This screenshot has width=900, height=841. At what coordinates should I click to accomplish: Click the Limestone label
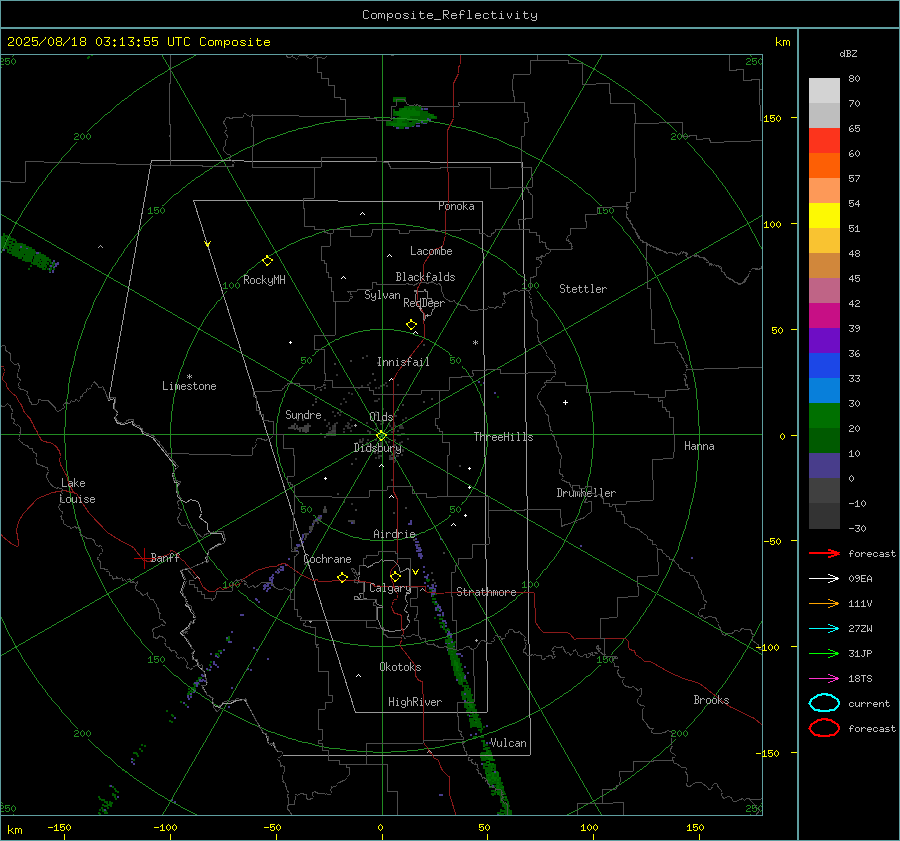pyautogui.click(x=189, y=386)
